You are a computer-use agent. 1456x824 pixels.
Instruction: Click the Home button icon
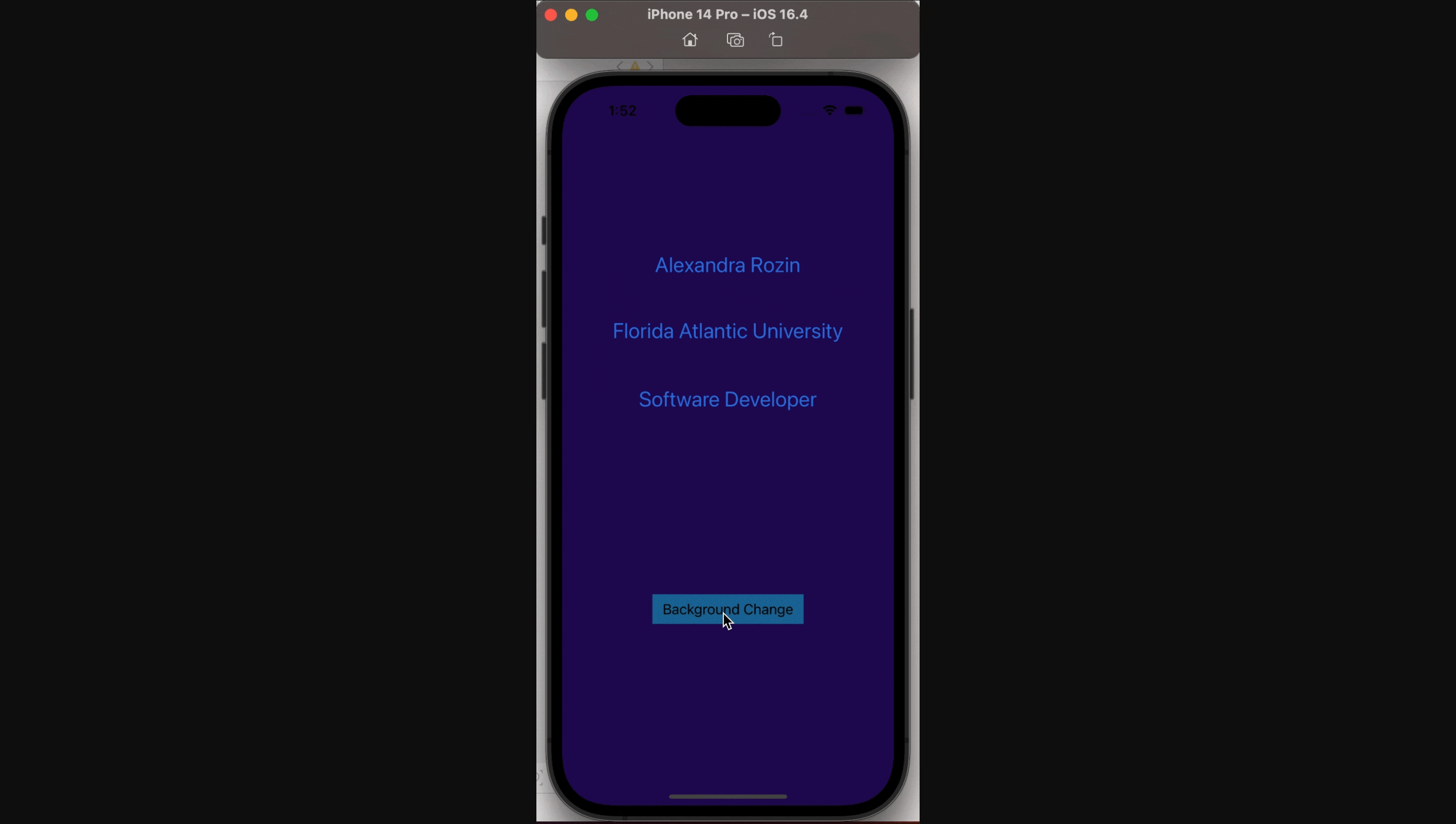click(x=690, y=40)
